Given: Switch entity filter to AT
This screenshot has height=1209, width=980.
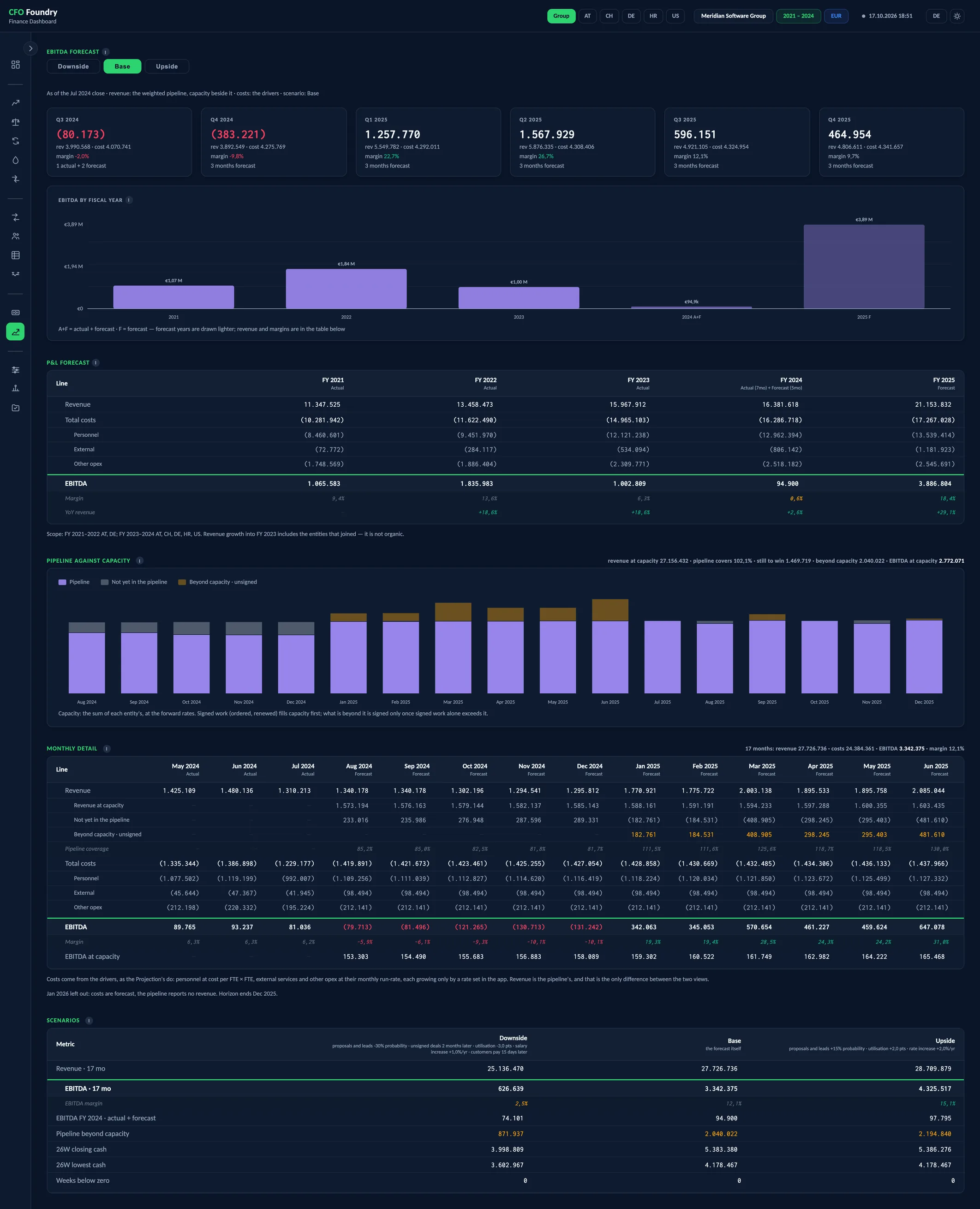Looking at the screenshot, I should [x=588, y=16].
